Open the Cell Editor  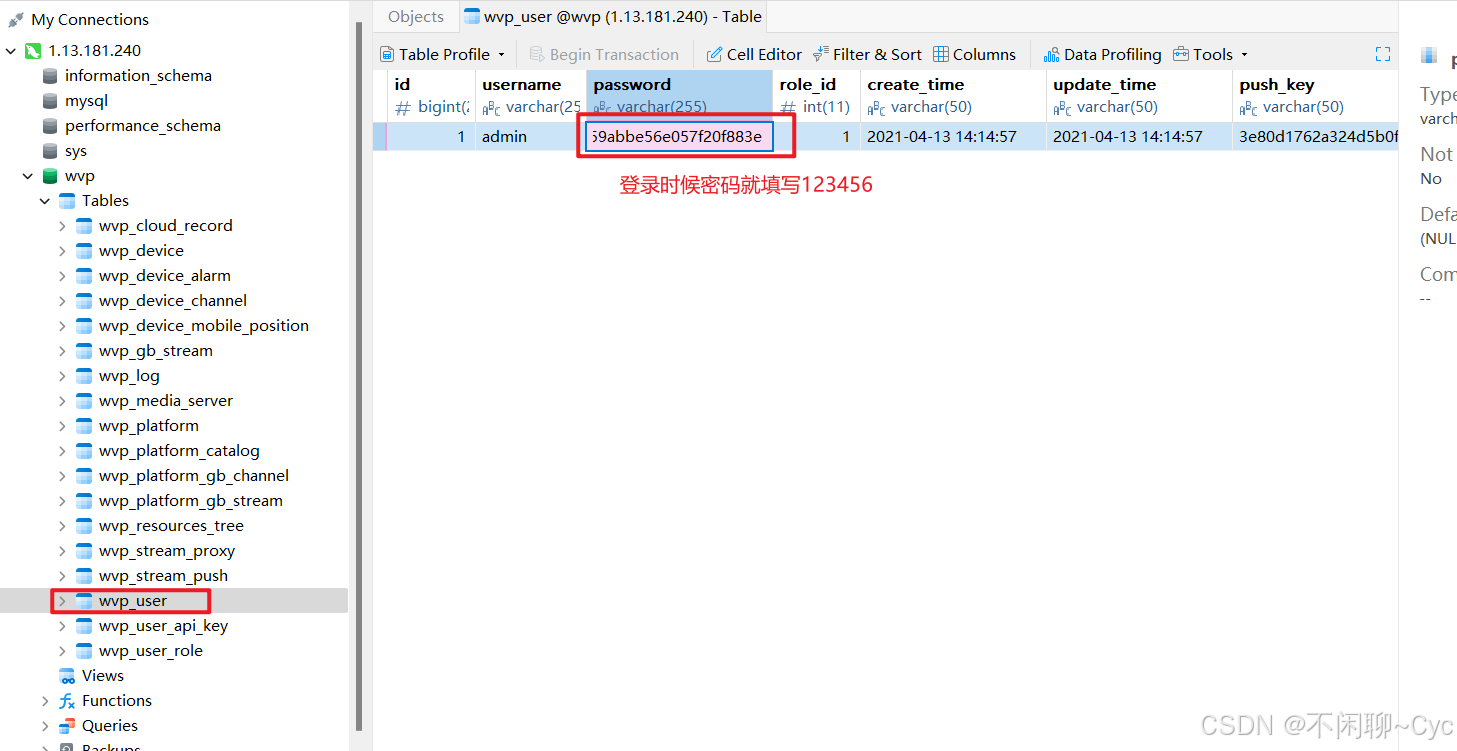(753, 54)
